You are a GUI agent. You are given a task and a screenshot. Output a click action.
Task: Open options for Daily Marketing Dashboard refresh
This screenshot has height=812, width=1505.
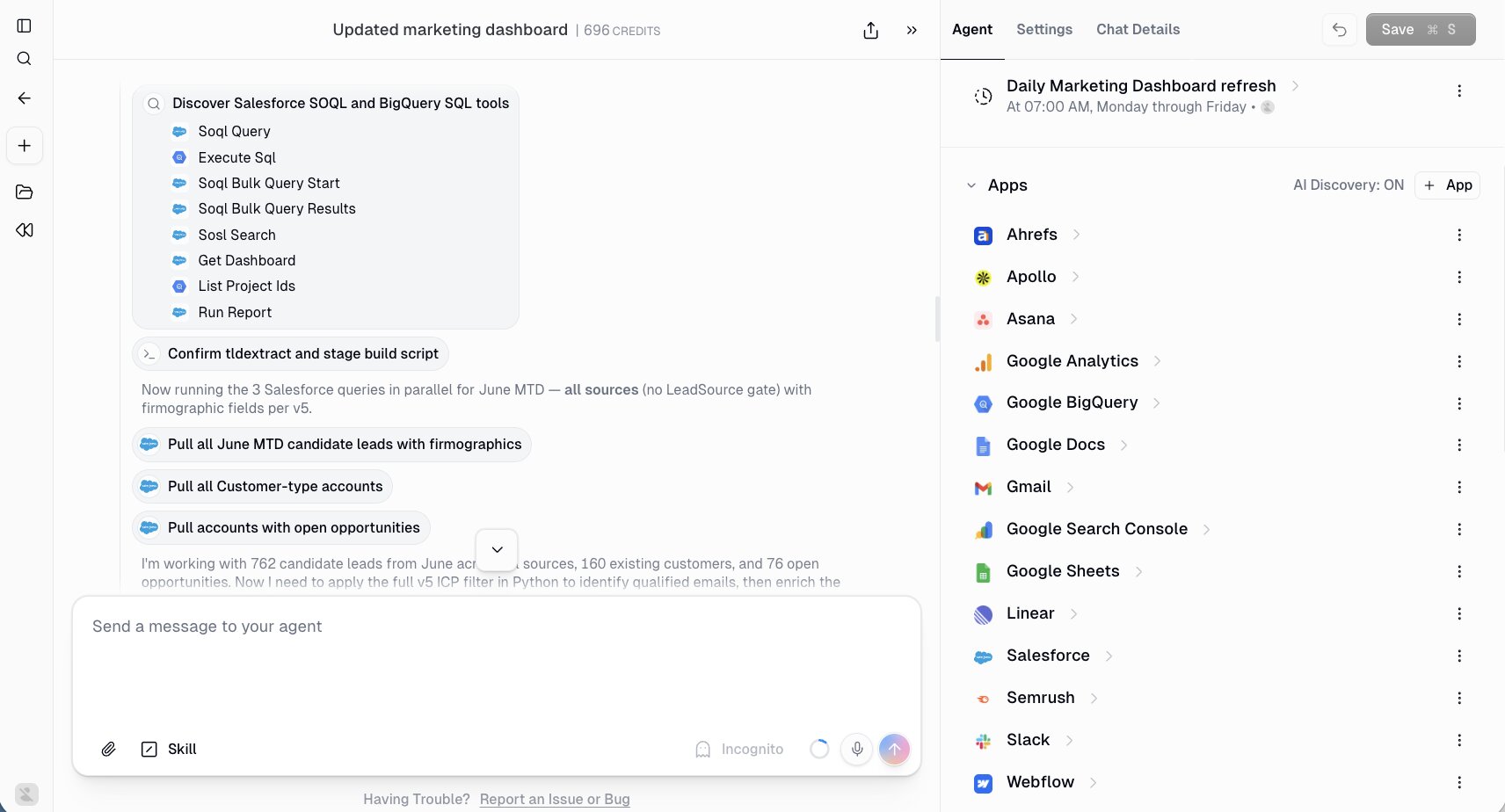click(x=1459, y=91)
